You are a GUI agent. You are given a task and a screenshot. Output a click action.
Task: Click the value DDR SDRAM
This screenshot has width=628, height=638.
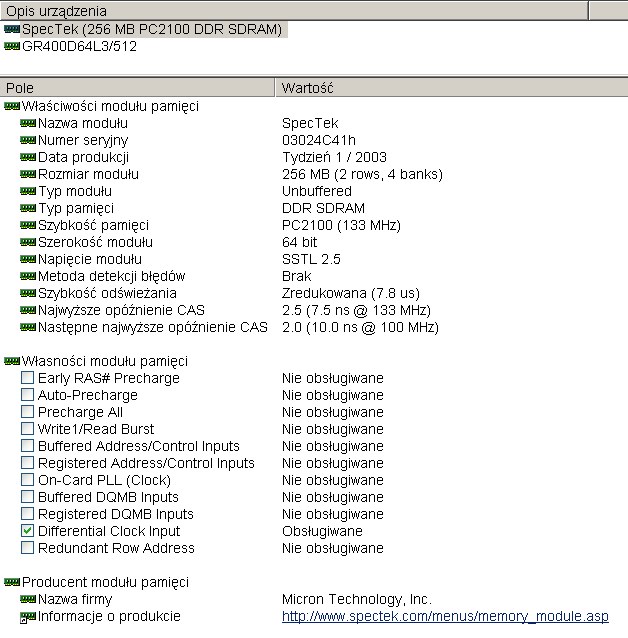click(x=323, y=208)
